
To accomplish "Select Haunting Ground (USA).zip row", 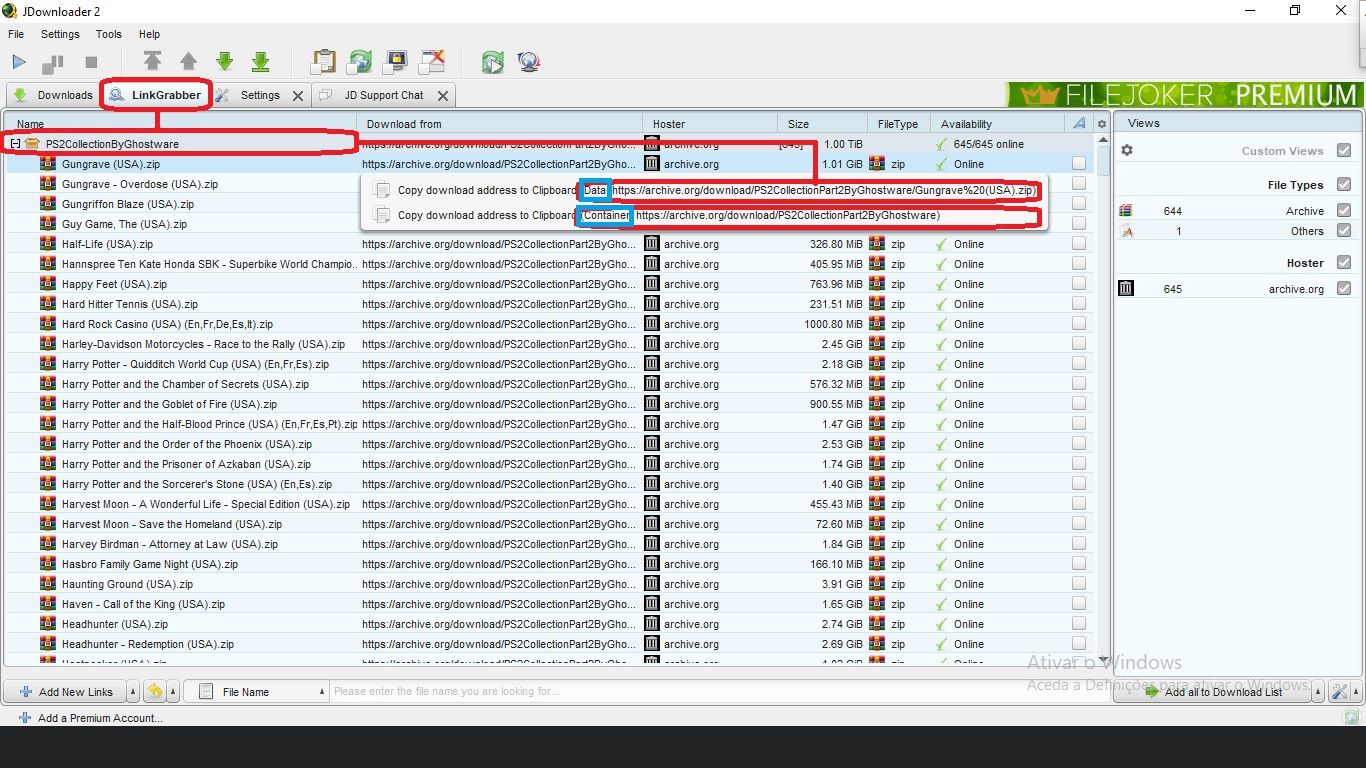I will [x=549, y=584].
